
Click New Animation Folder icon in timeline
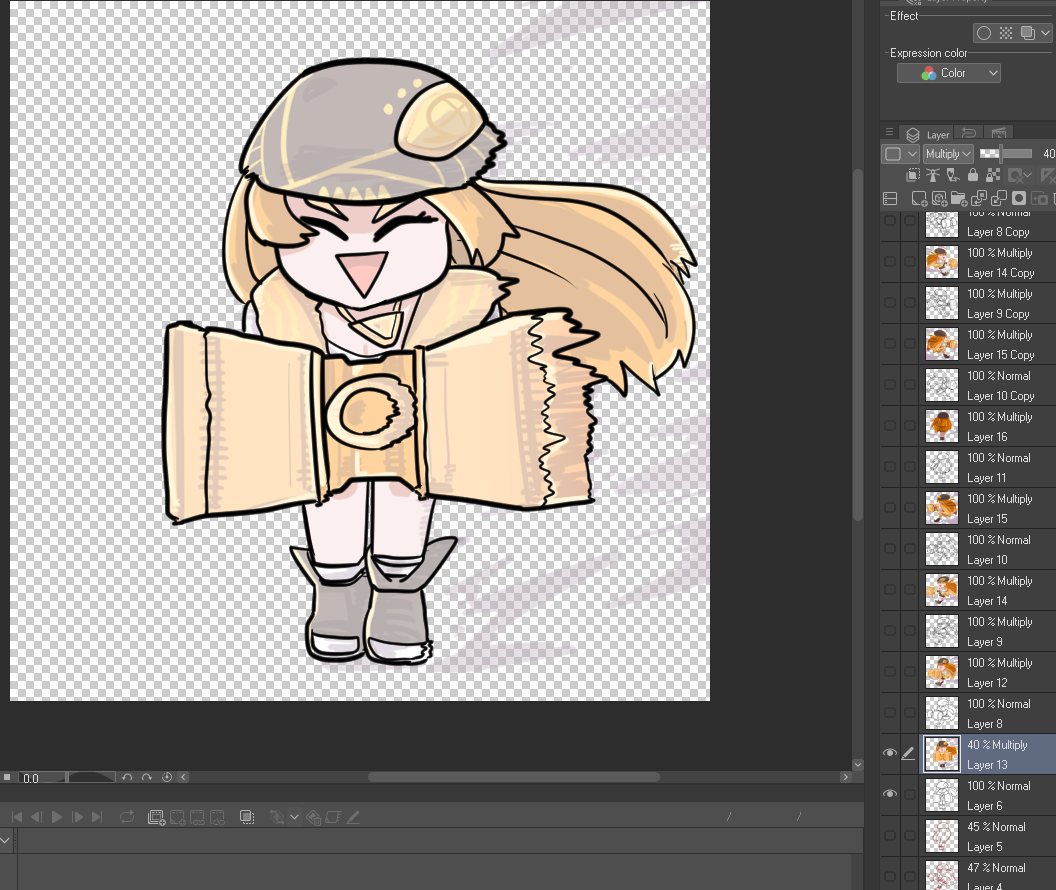tap(156, 817)
